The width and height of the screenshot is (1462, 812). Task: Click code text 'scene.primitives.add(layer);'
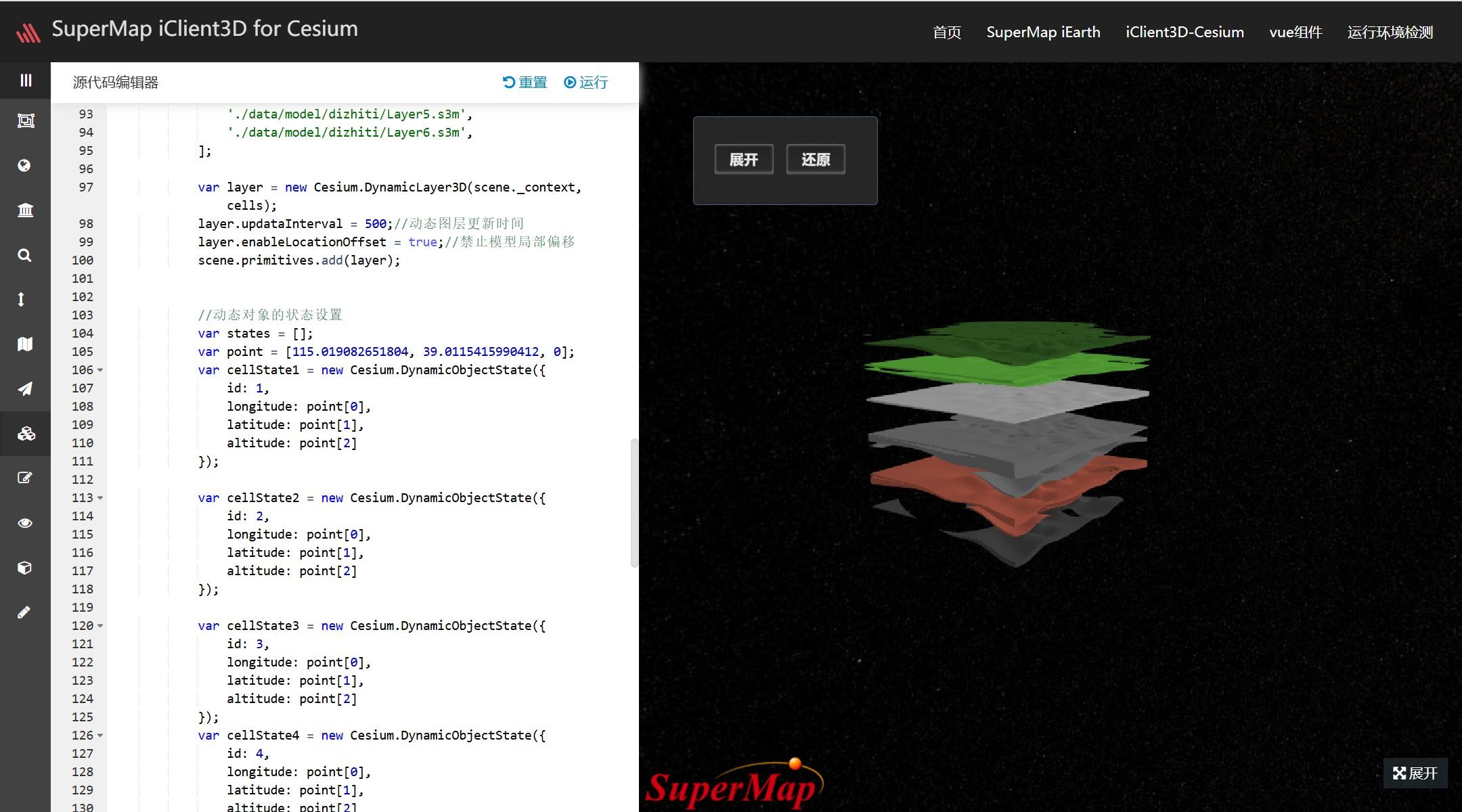tap(298, 261)
